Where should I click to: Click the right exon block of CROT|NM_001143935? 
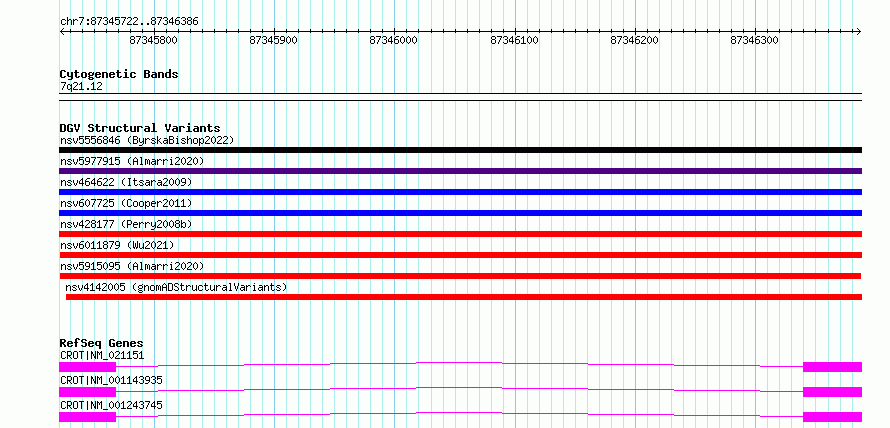(x=832, y=392)
